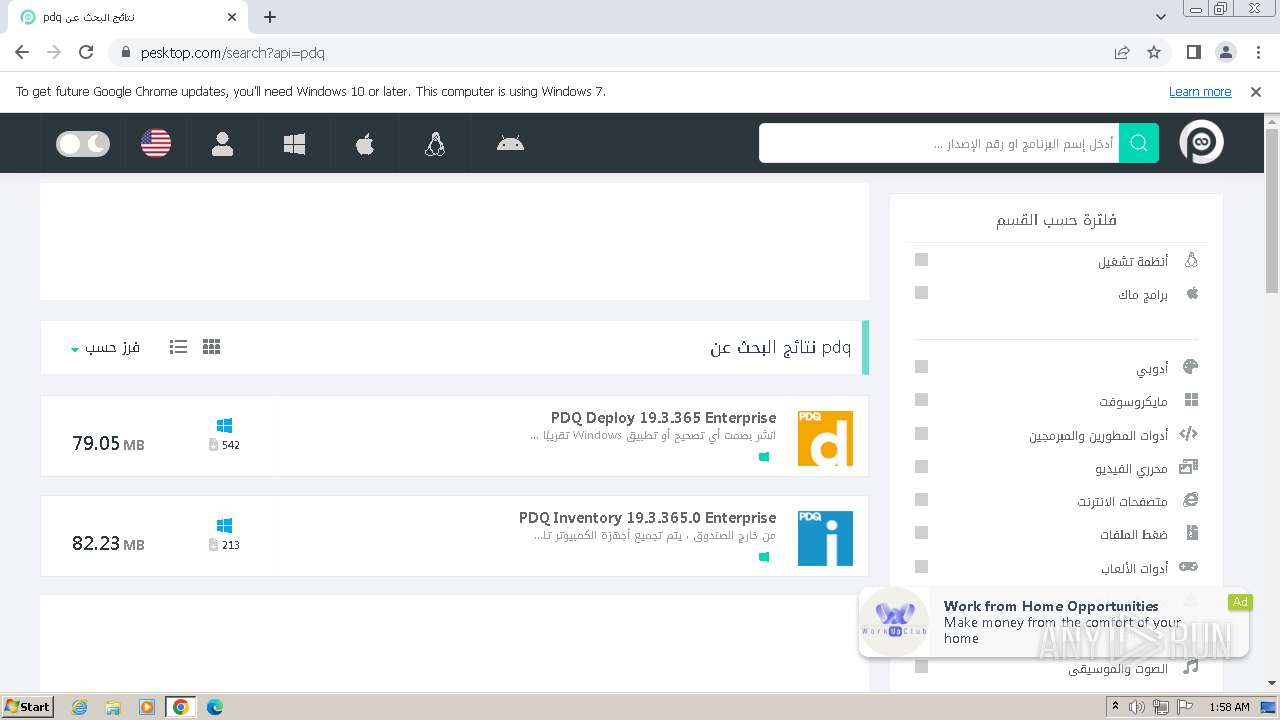The image size is (1280, 720).
Task: Toggle the dark mode switch
Action: click(x=83, y=144)
